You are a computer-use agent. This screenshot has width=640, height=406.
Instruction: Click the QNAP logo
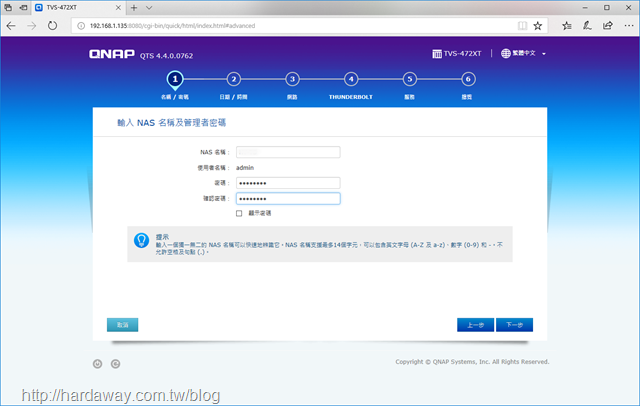(112, 54)
